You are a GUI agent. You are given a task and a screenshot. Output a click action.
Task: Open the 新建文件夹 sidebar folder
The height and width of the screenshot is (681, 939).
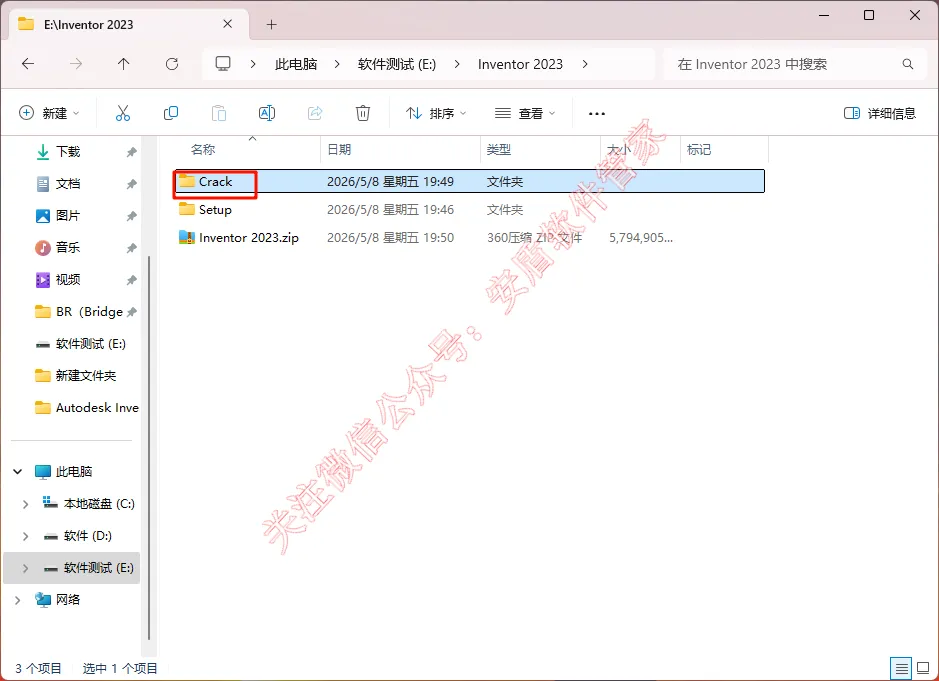pyautogui.click(x=76, y=376)
